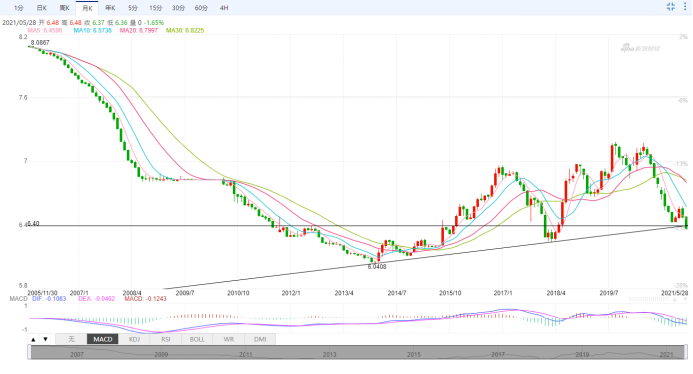Screen dimensions: 693x374
Task: Select the 1分 one-minute tab
Action: [19, 8]
